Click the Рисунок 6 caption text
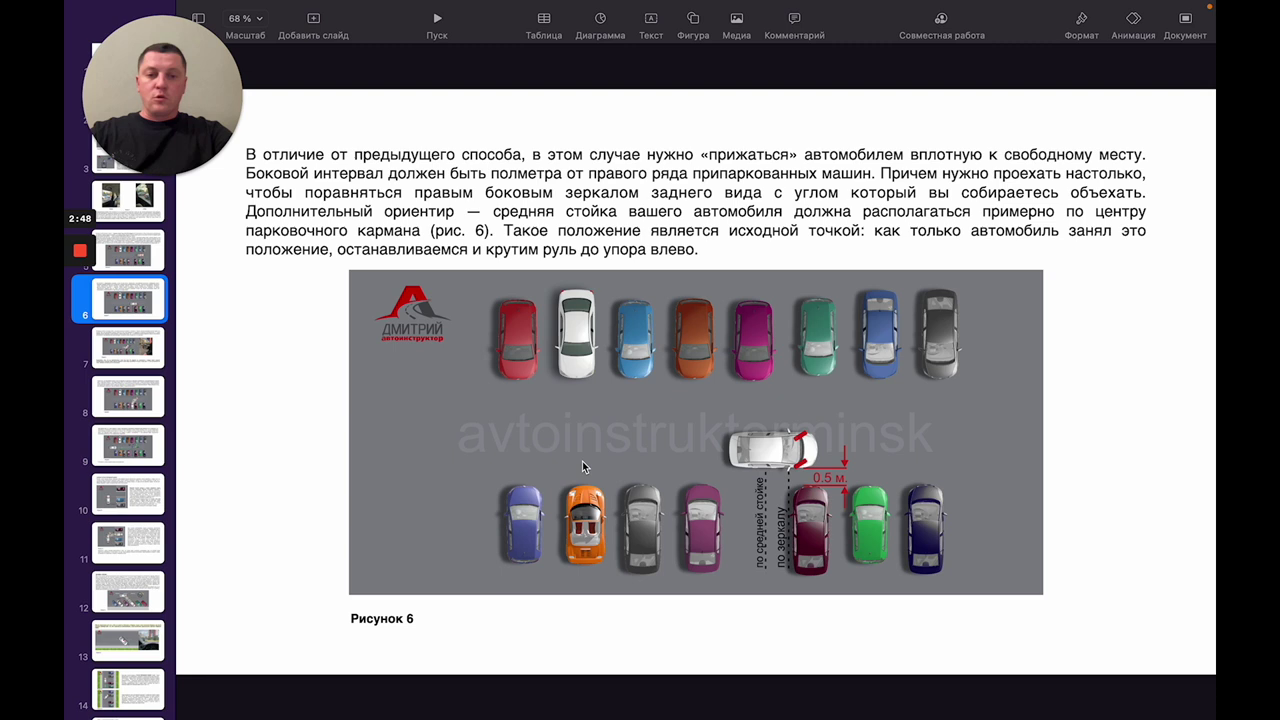The image size is (1280, 720). 382,619
